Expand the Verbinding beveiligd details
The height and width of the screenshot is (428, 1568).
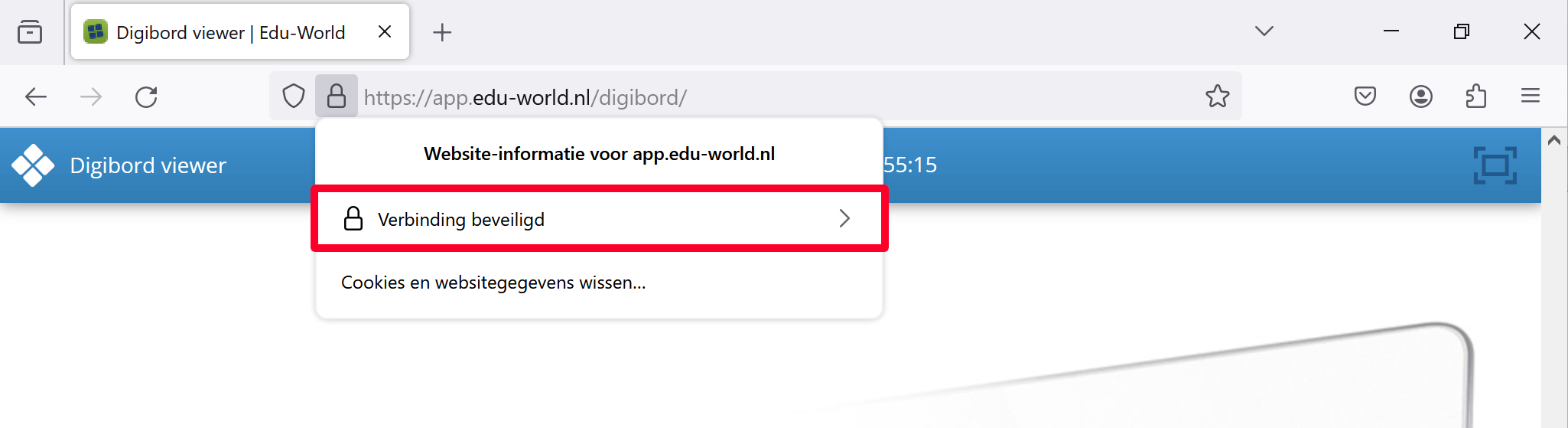(x=599, y=219)
